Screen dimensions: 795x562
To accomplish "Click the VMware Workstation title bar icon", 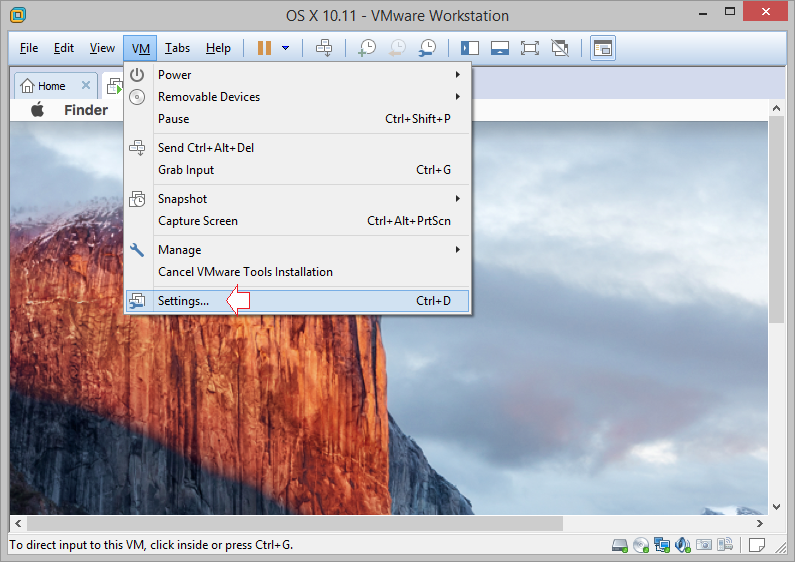I will point(18,15).
